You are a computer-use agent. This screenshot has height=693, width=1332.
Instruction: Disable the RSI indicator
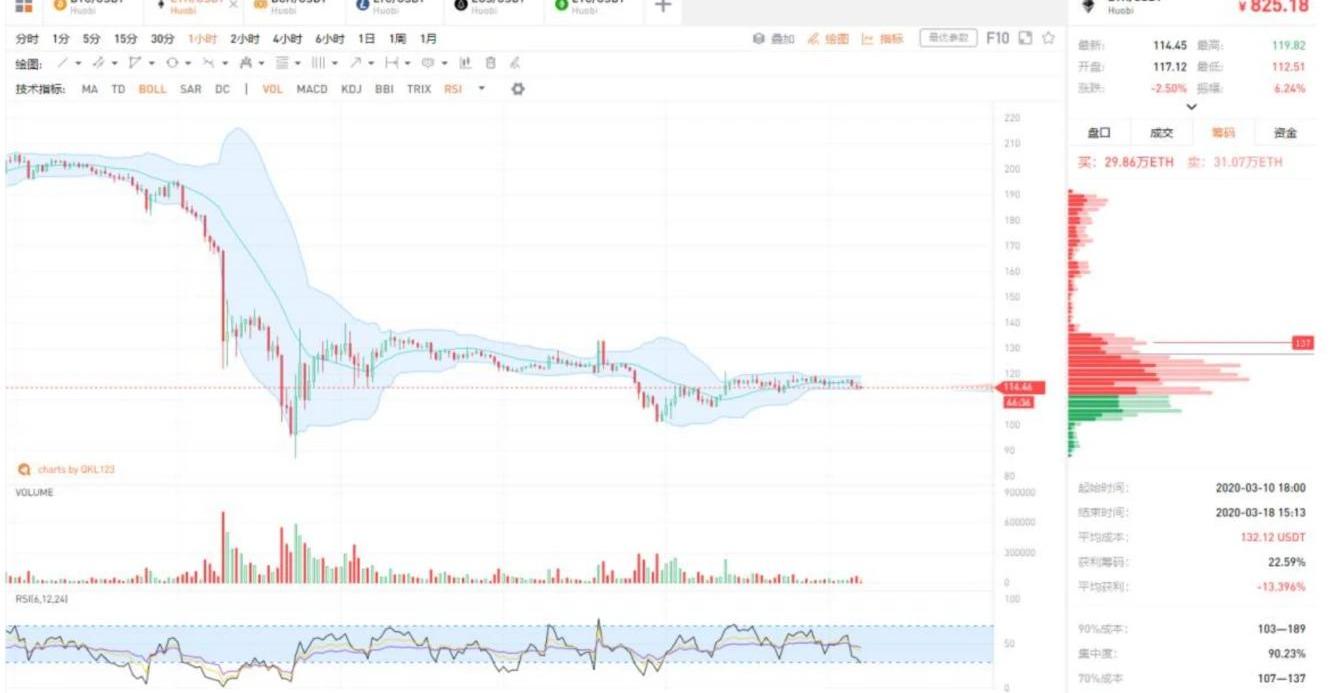pyautogui.click(x=453, y=89)
